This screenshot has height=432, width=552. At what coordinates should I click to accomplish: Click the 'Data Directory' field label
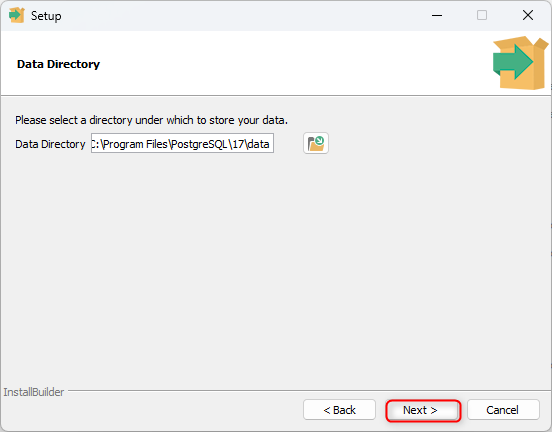pos(50,144)
